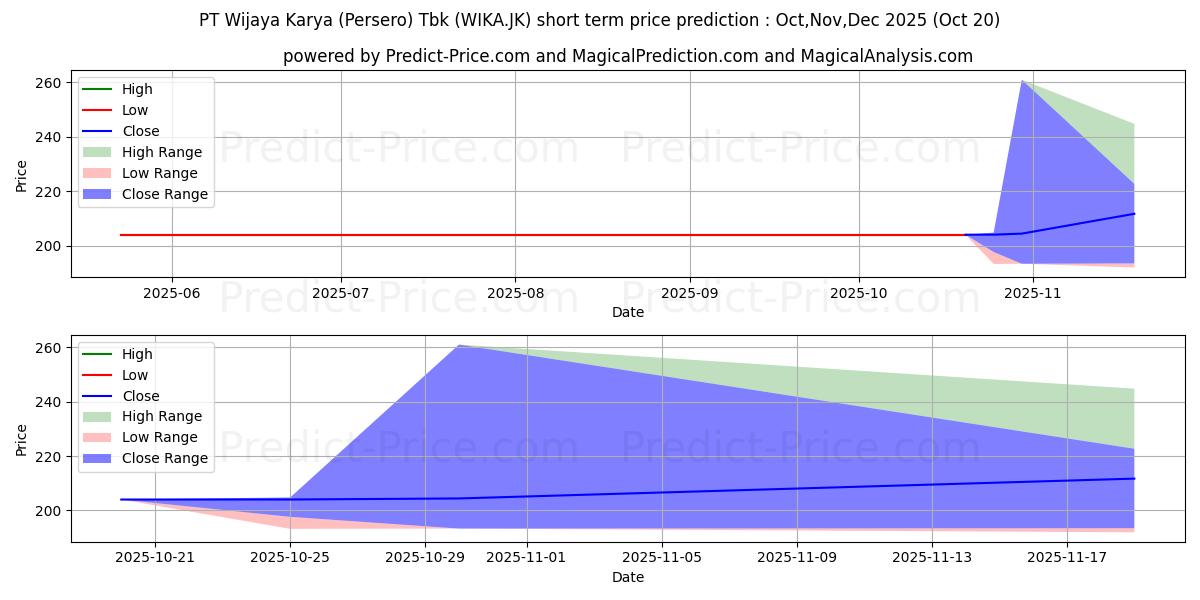
Task: Click the 2025-08 tick label on top chart
Action: tap(515, 293)
